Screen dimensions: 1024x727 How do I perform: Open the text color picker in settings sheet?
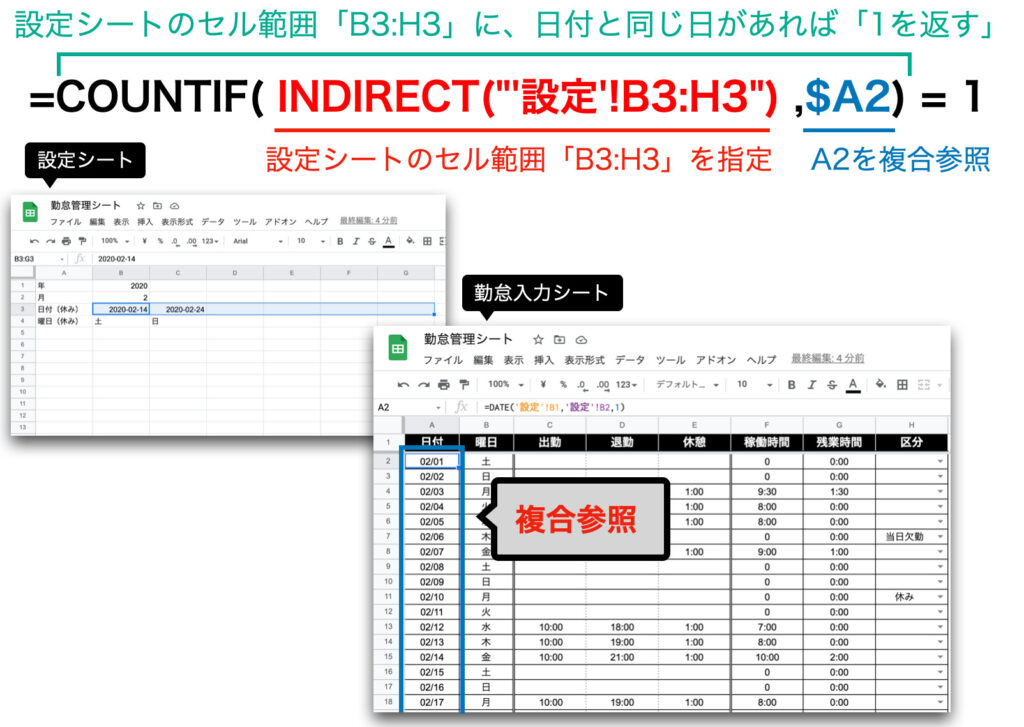pyautogui.click(x=389, y=242)
